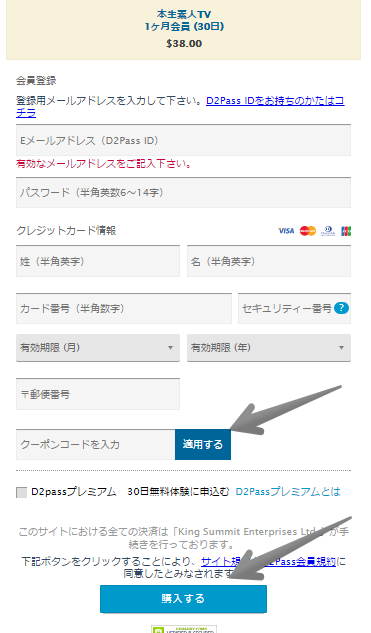371x633 pixels.
Task: Click the 購入する purchase button
Action: pos(183,599)
